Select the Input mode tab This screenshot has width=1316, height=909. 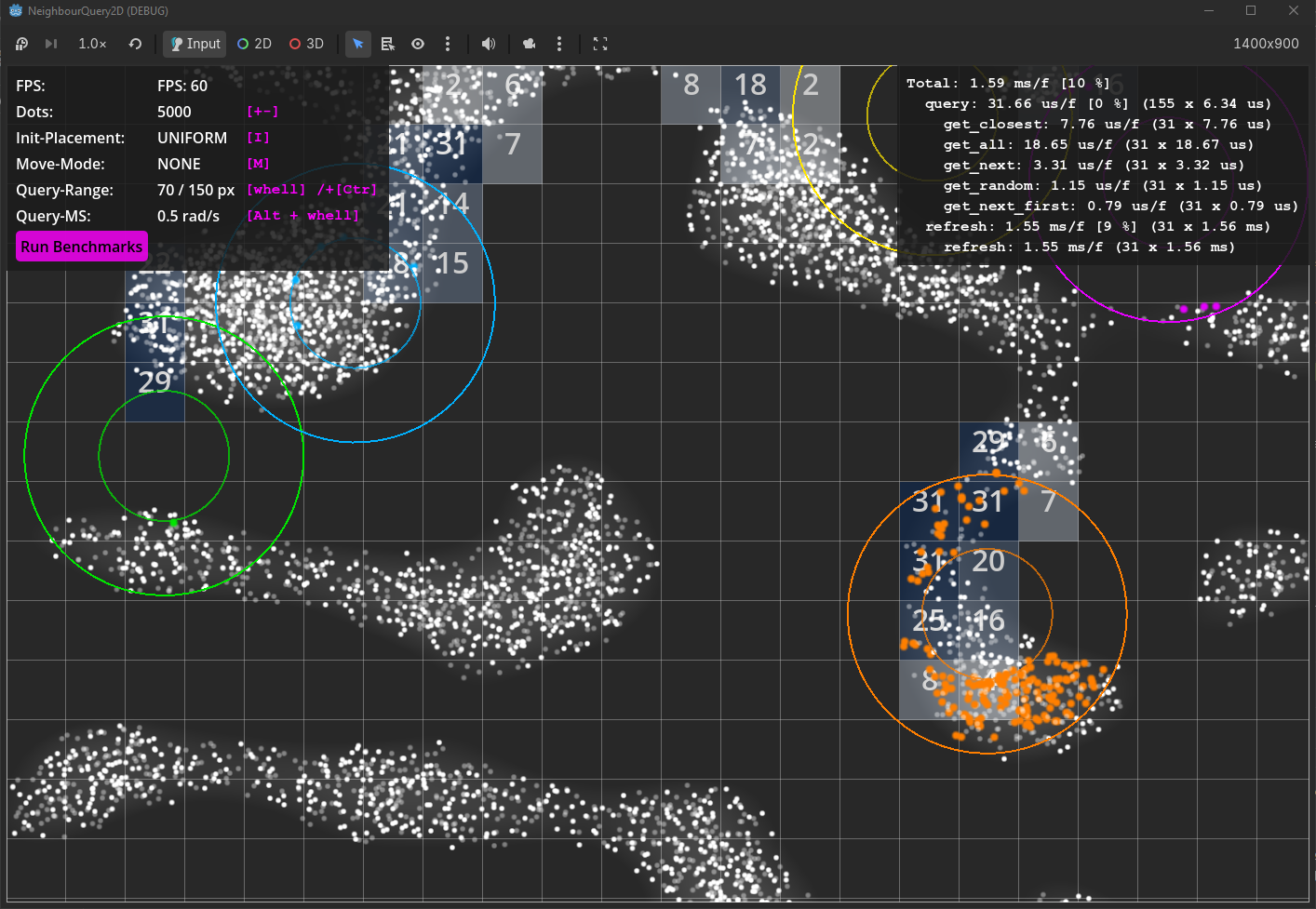[x=195, y=44]
